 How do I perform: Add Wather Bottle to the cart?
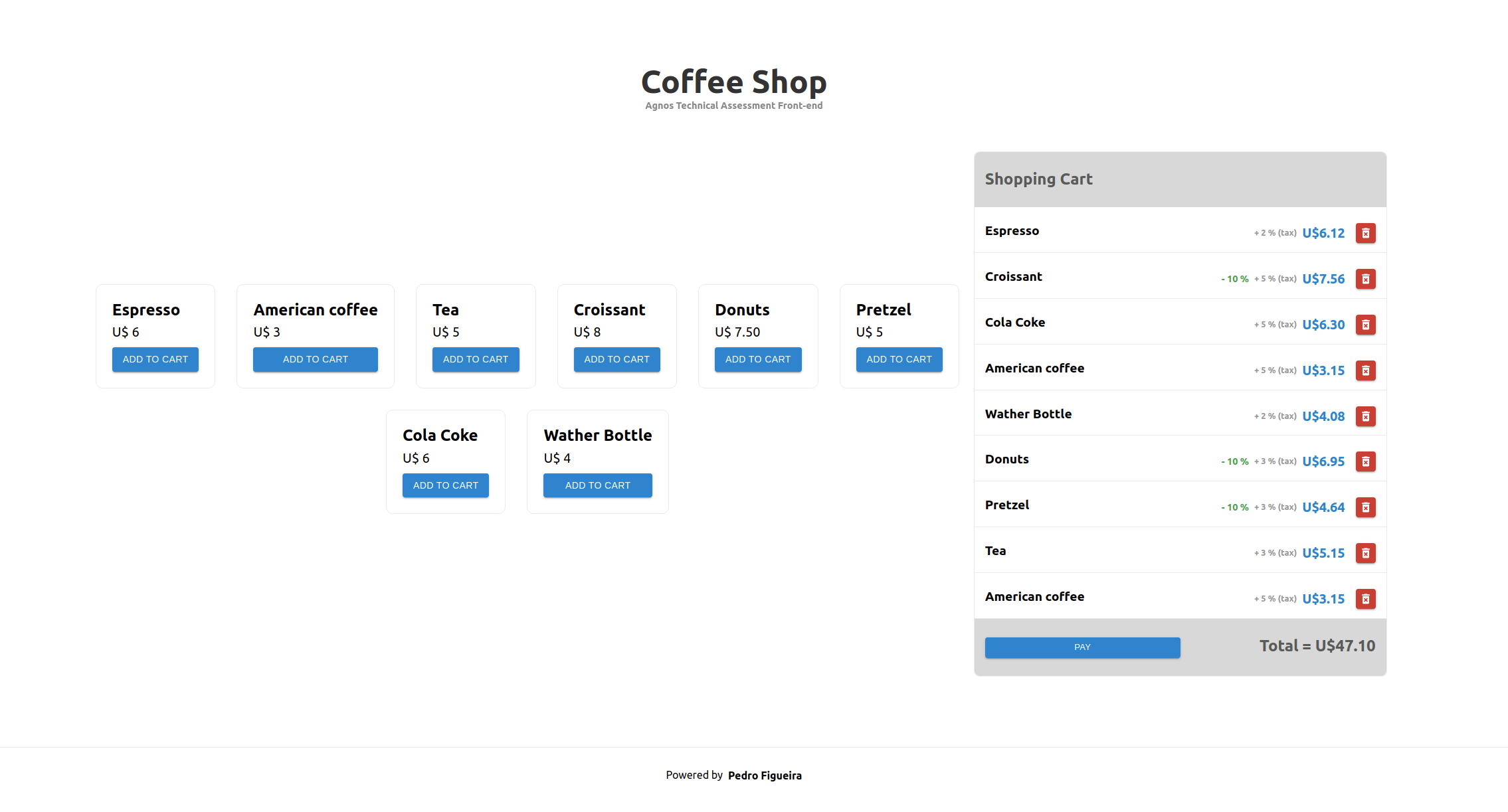[x=597, y=485]
